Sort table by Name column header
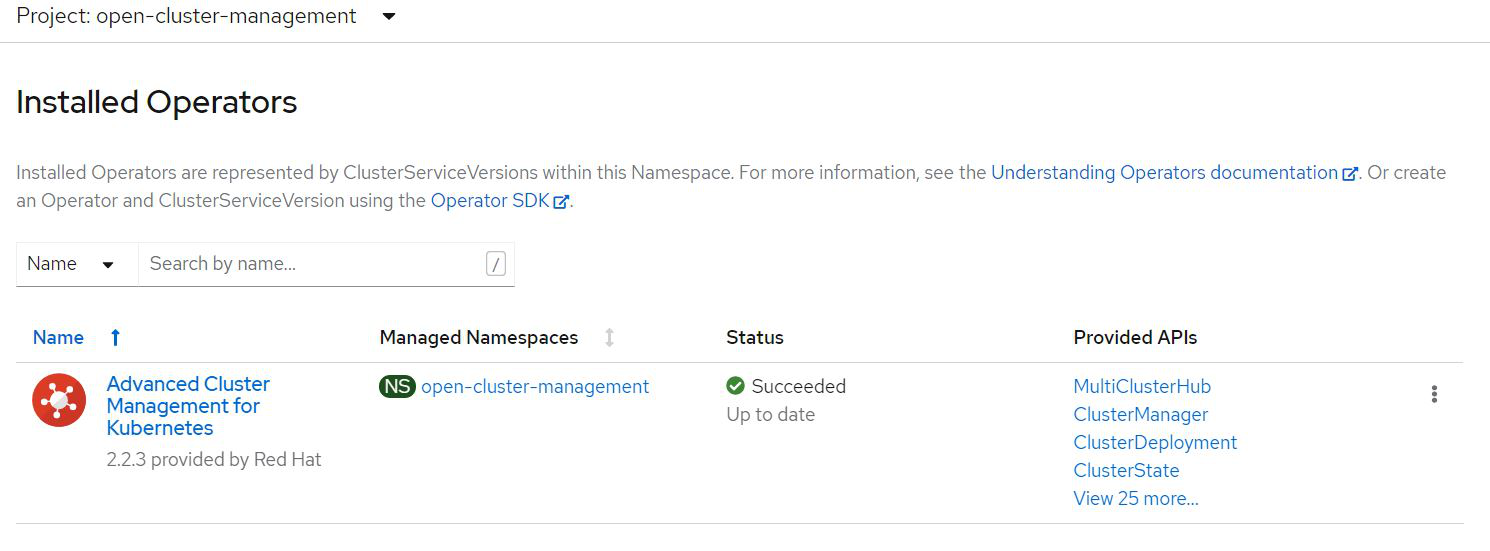 pyautogui.click(x=58, y=338)
